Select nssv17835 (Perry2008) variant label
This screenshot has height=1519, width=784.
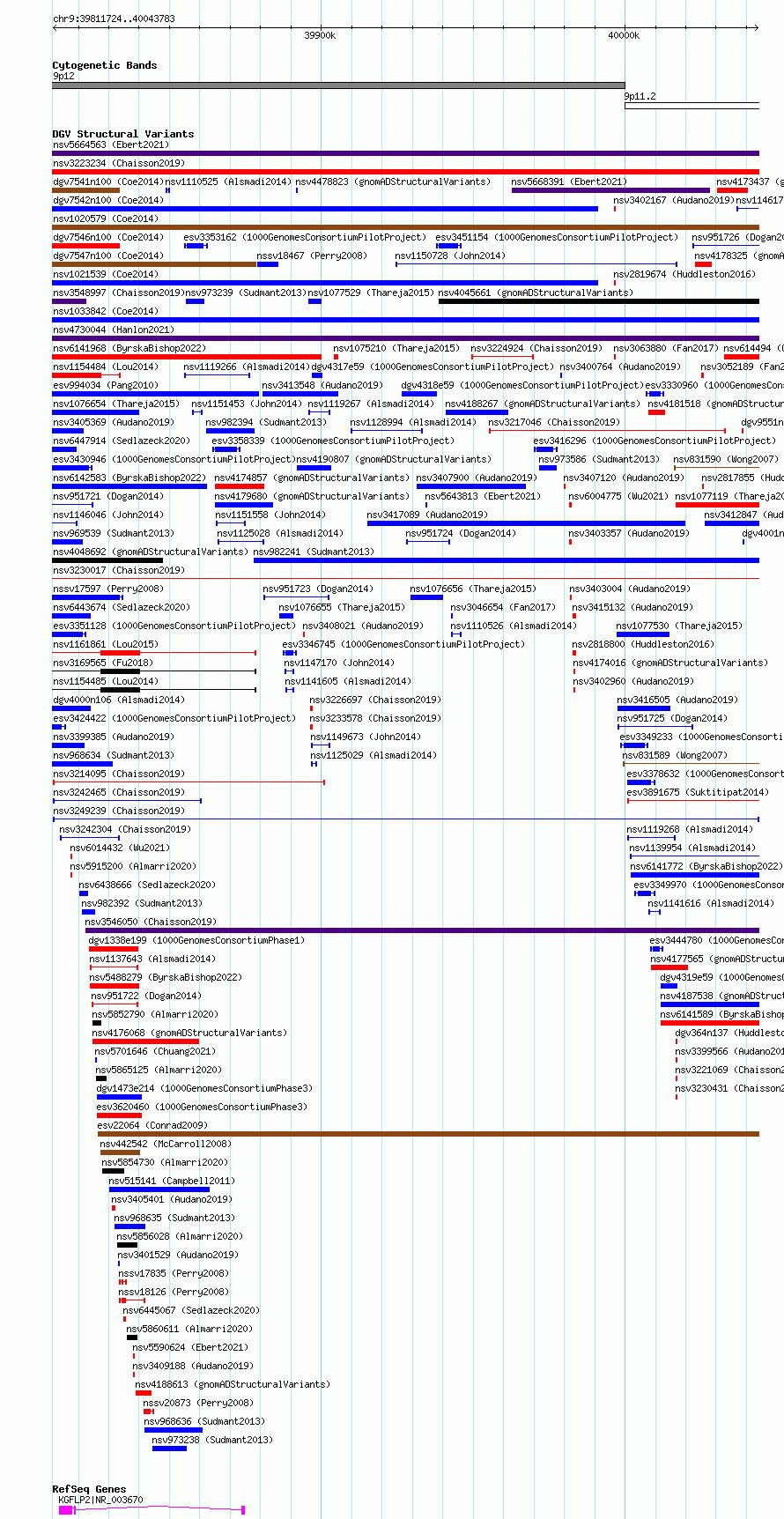click(x=174, y=1273)
